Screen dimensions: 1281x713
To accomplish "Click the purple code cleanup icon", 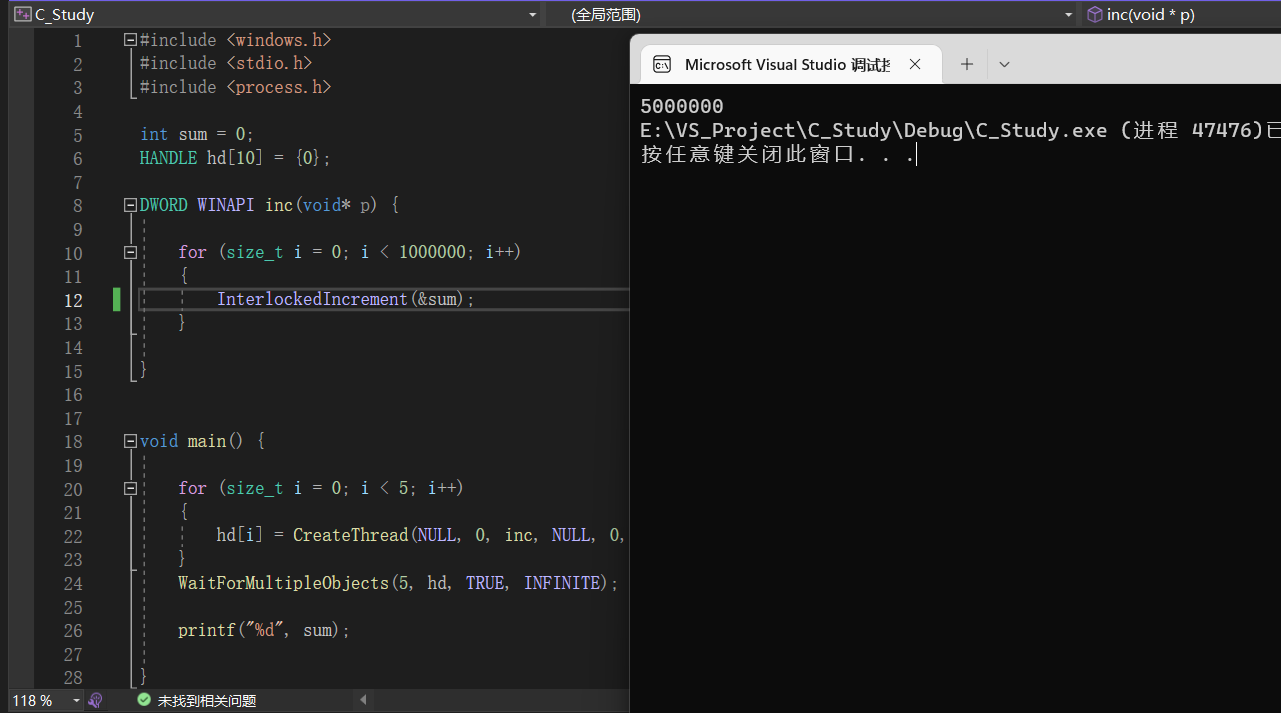I will [x=96, y=701].
